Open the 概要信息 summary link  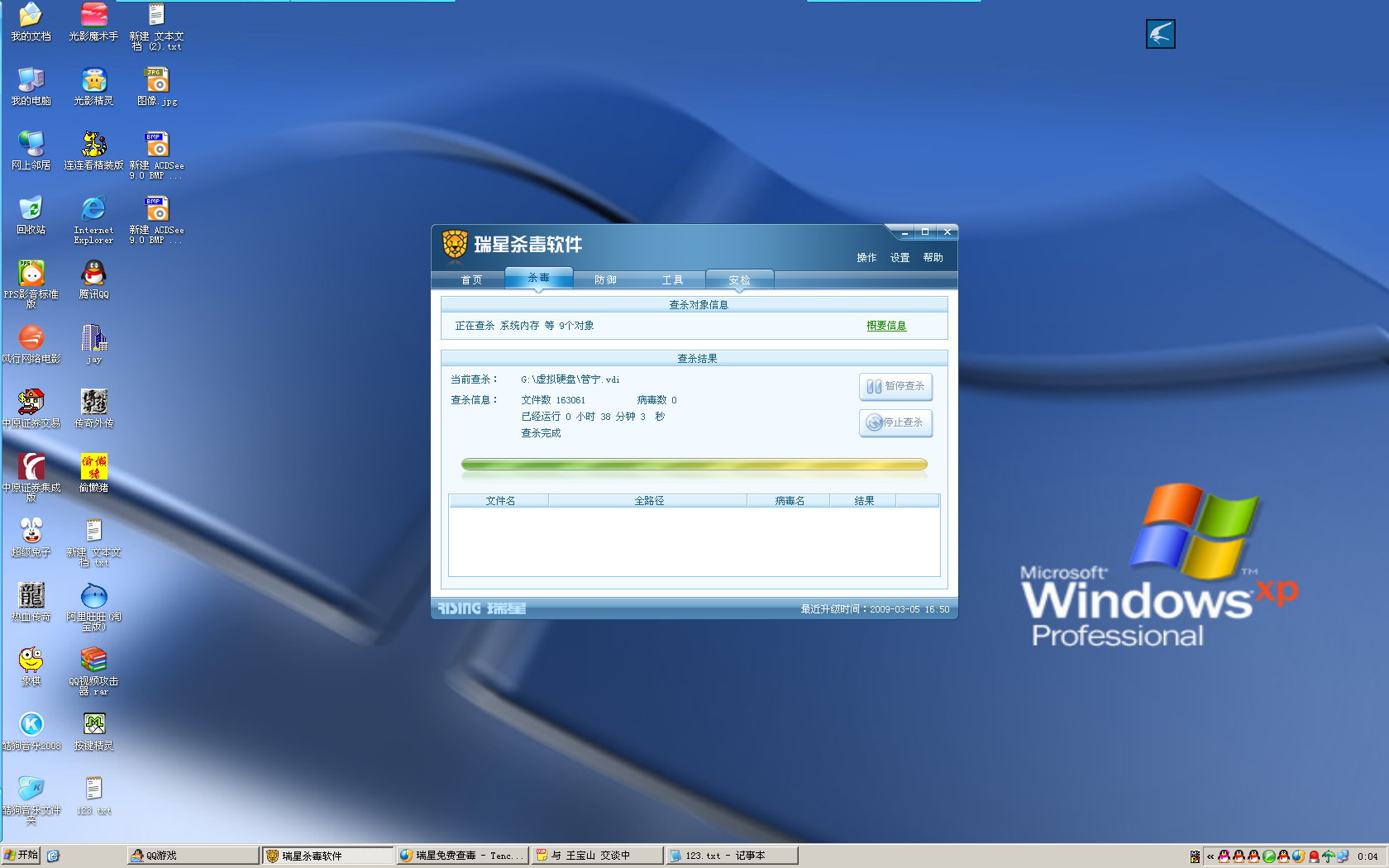[x=886, y=326]
